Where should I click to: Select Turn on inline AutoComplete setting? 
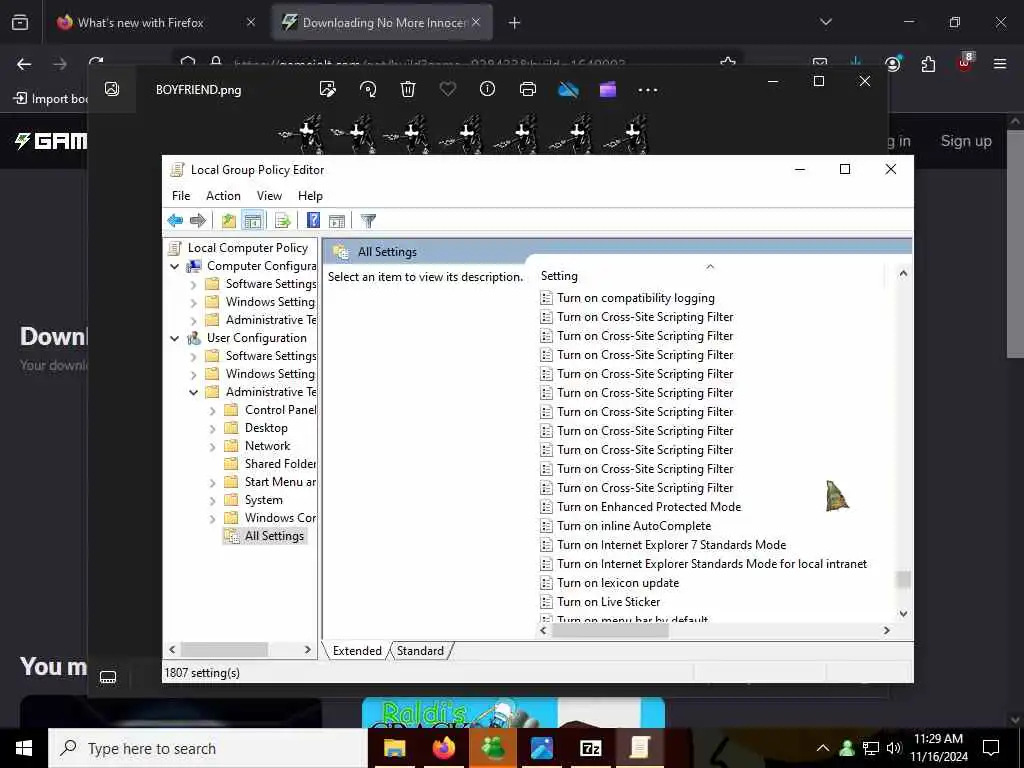pos(633,526)
